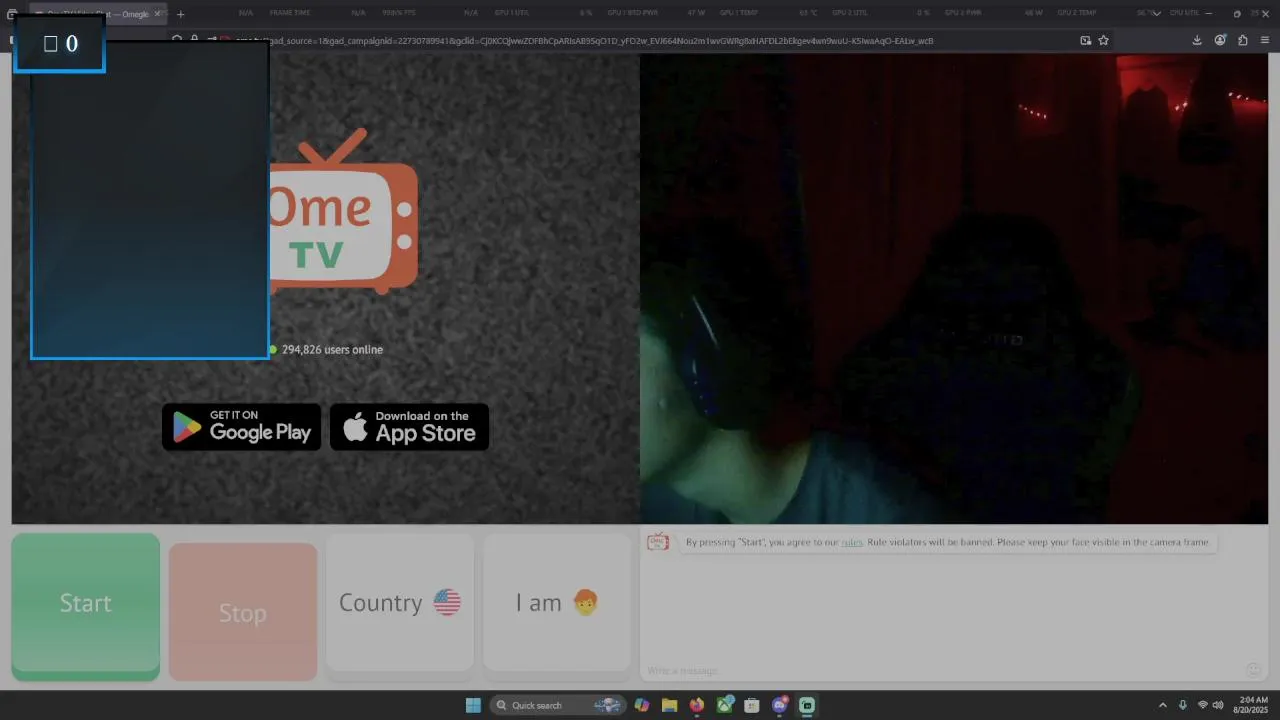This screenshot has width=1280, height=720.
Task: Click the '294,826 users online' text
Action: pos(332,350)
